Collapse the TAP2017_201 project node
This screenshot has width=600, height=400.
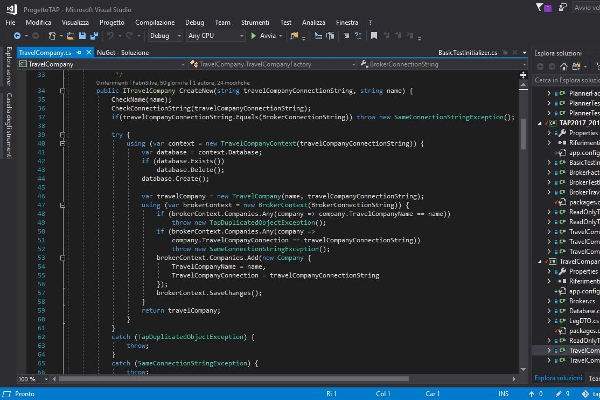(x=540, y=123)
